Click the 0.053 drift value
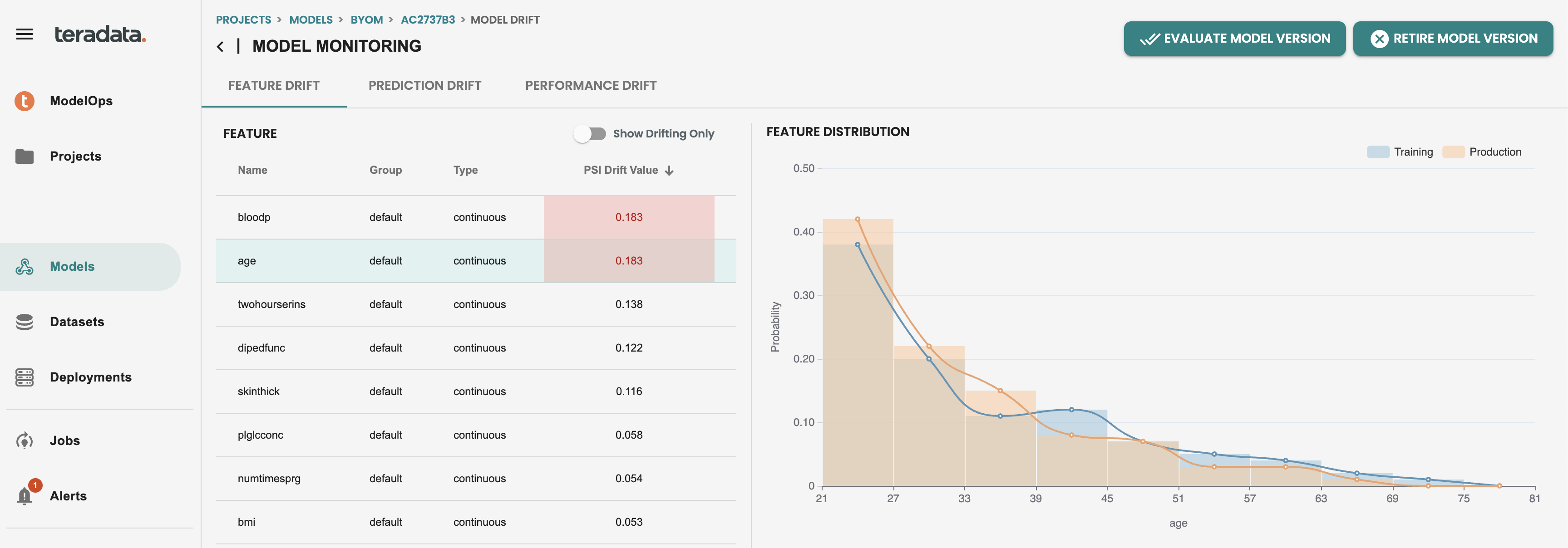 [x=629, y=522]
